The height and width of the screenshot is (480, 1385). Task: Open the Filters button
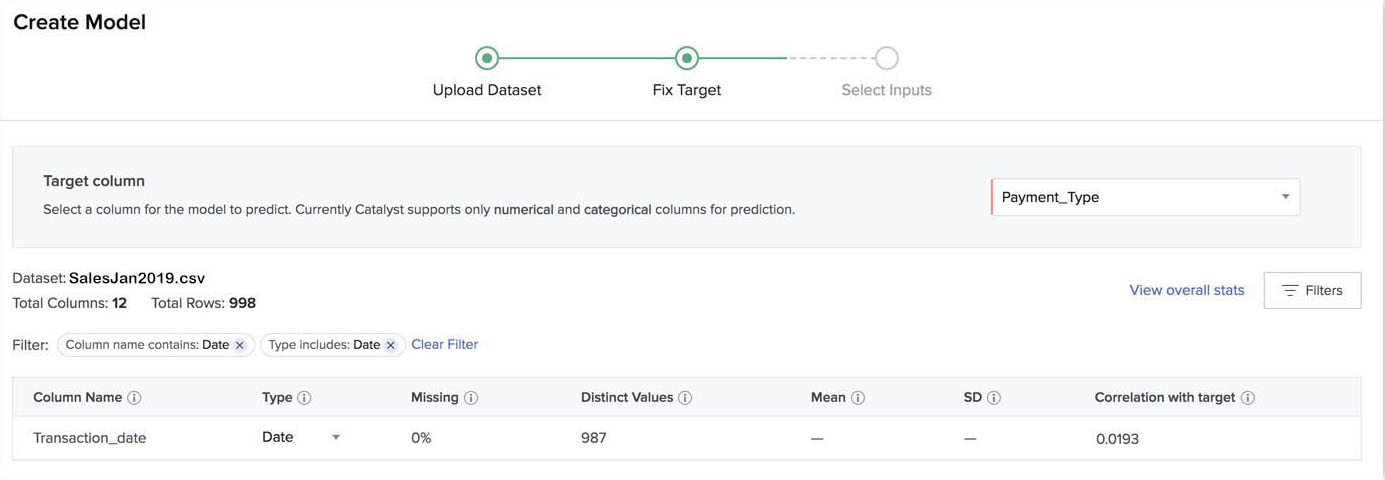pyautogui.click(x=1312, y=290)
